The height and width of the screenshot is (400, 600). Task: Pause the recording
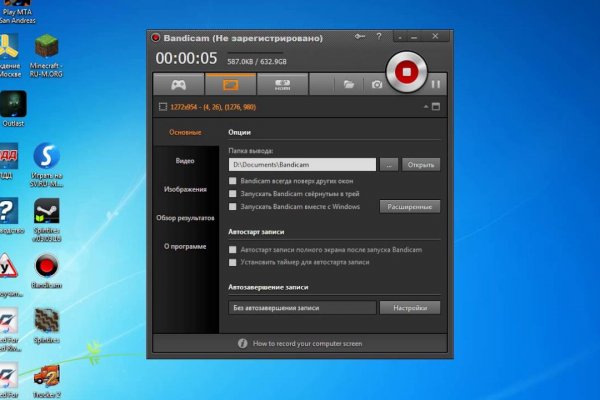coord(436,86)
